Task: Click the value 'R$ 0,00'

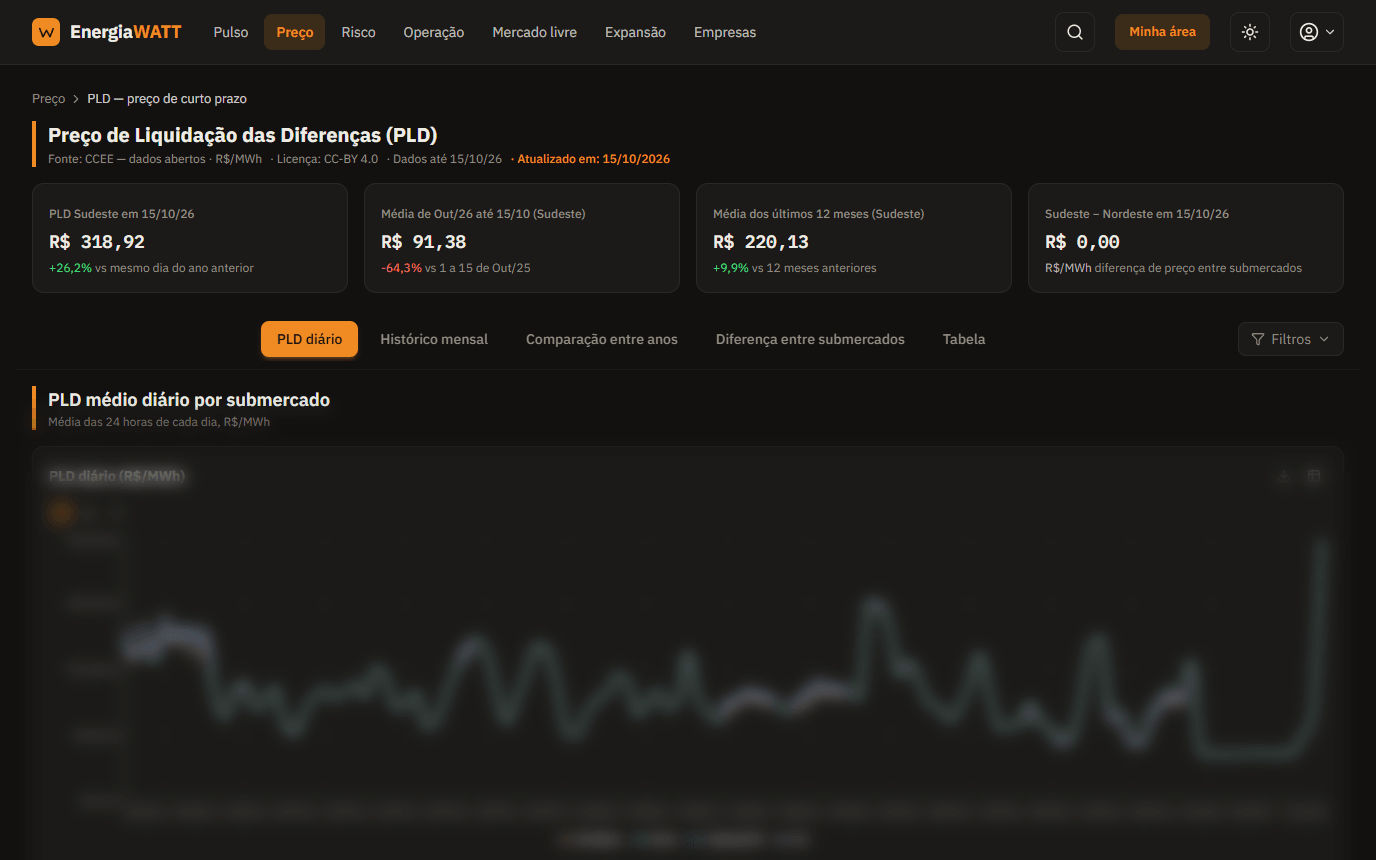Action: [x=1082, y=242]
